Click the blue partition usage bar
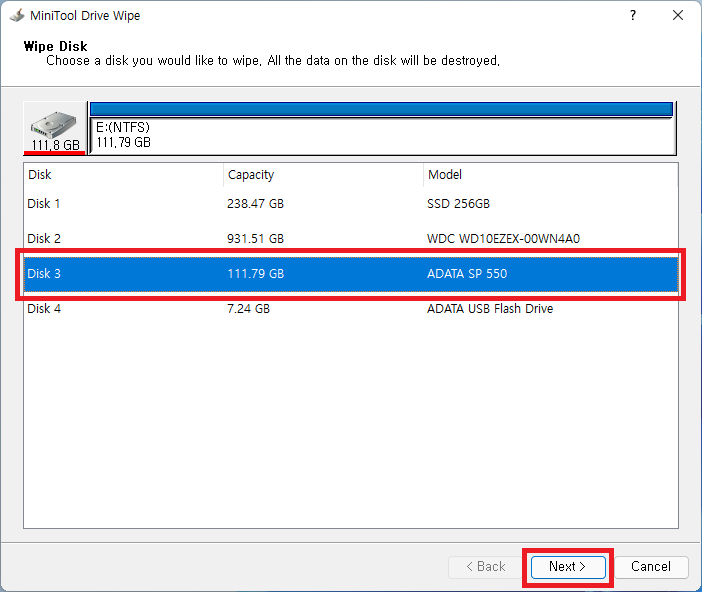The image size is (702, 592). click(381, 109)
